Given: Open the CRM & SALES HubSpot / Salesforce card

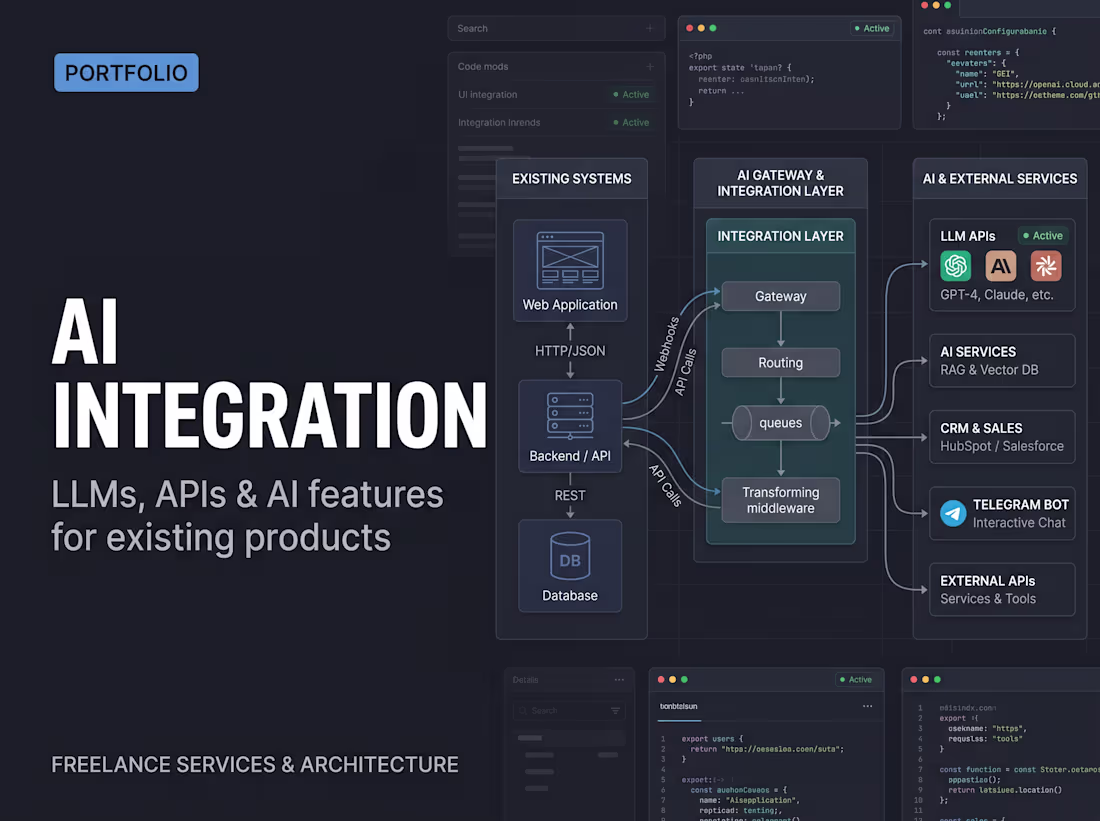Looking at the screenshot, I should pyautogui.click(x=1002, y=437).
